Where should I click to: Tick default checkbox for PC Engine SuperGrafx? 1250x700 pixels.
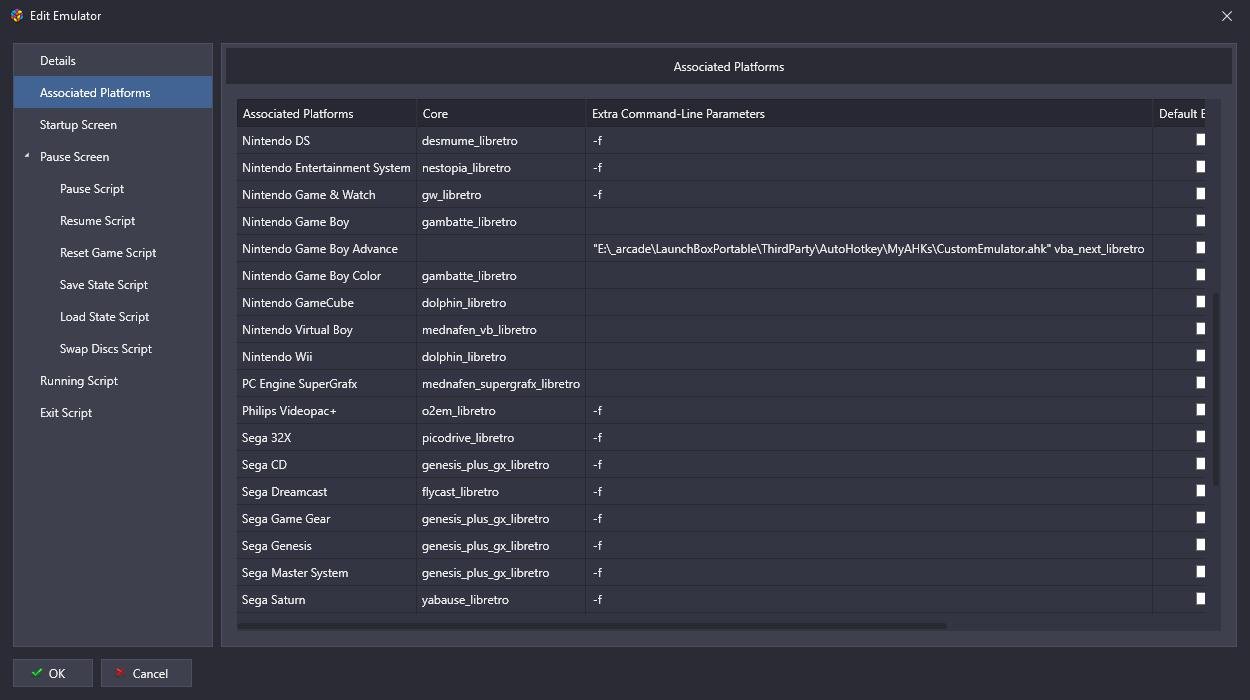click(1201, 383)
